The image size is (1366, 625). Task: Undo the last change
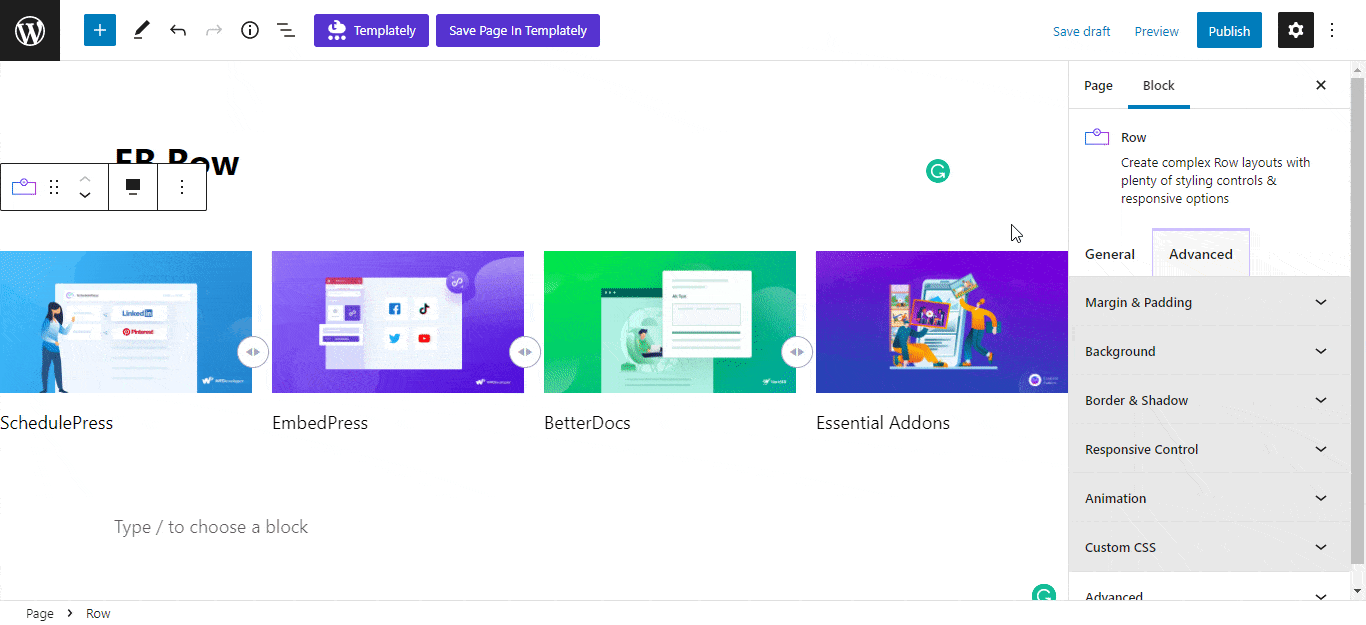coord(178,30)
